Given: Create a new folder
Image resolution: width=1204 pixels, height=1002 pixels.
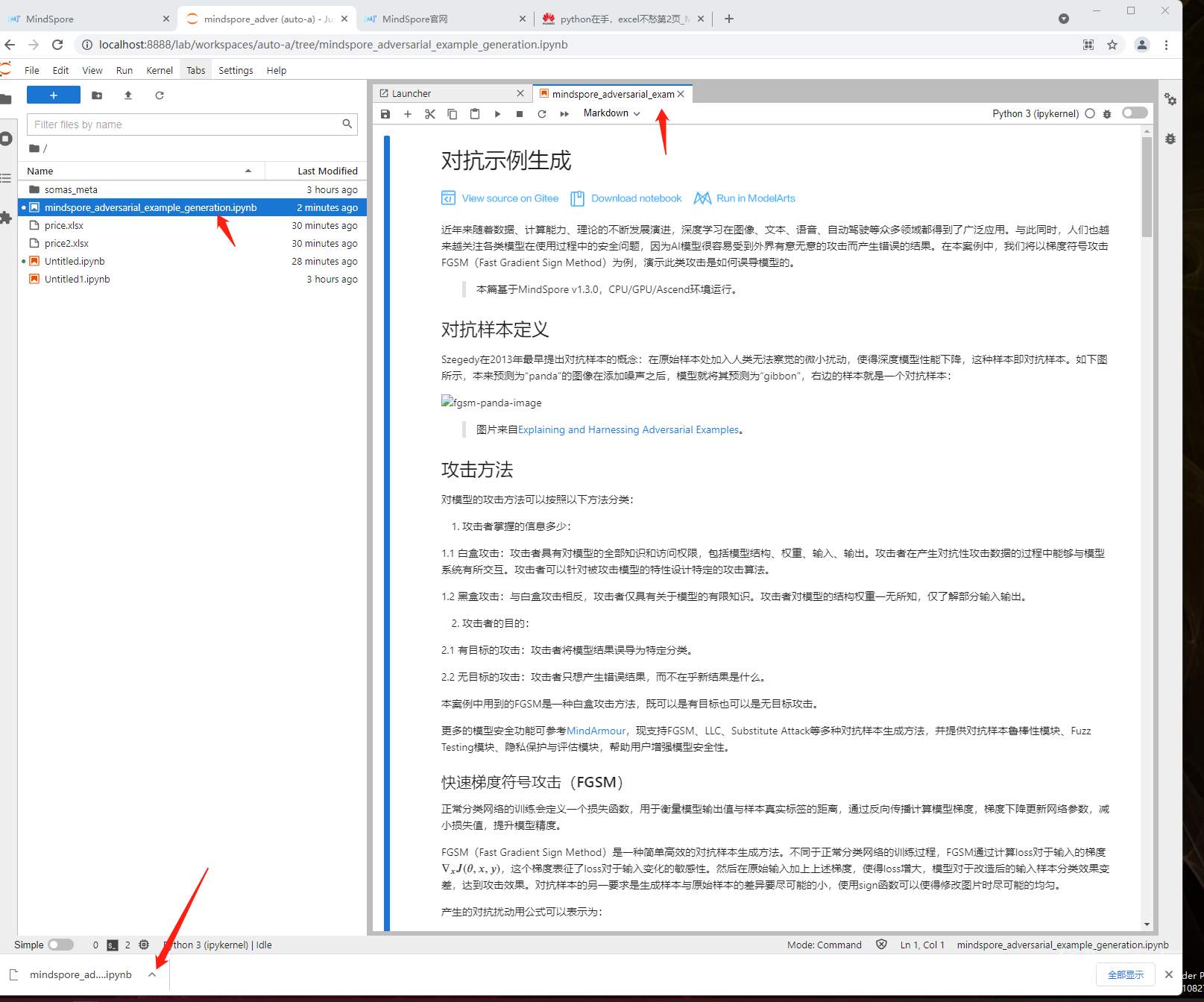Looking at the screenshot, I should coord(97,95).
